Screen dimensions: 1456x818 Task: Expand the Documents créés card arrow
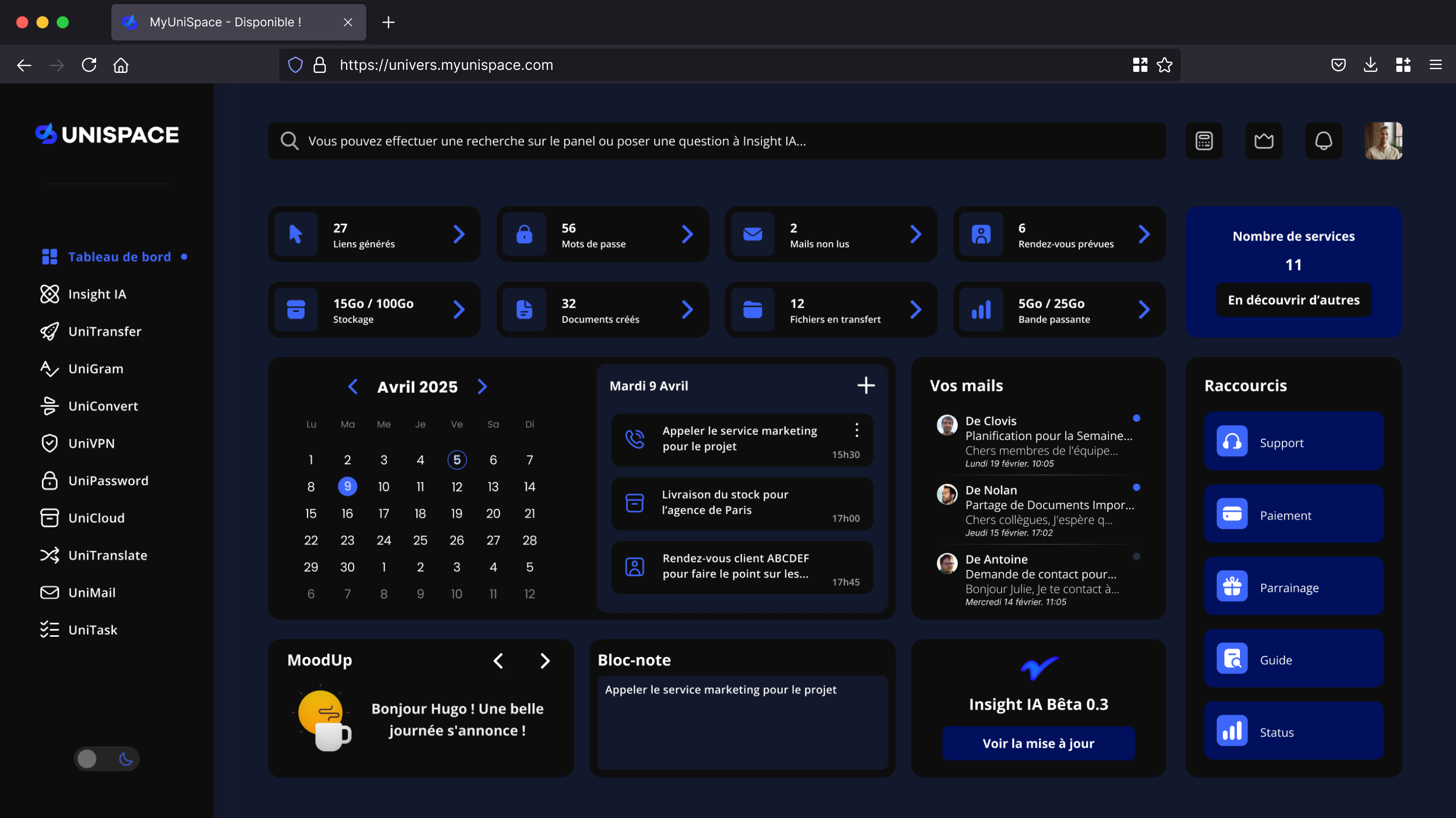pyautogui.click(x=688, y=309)
